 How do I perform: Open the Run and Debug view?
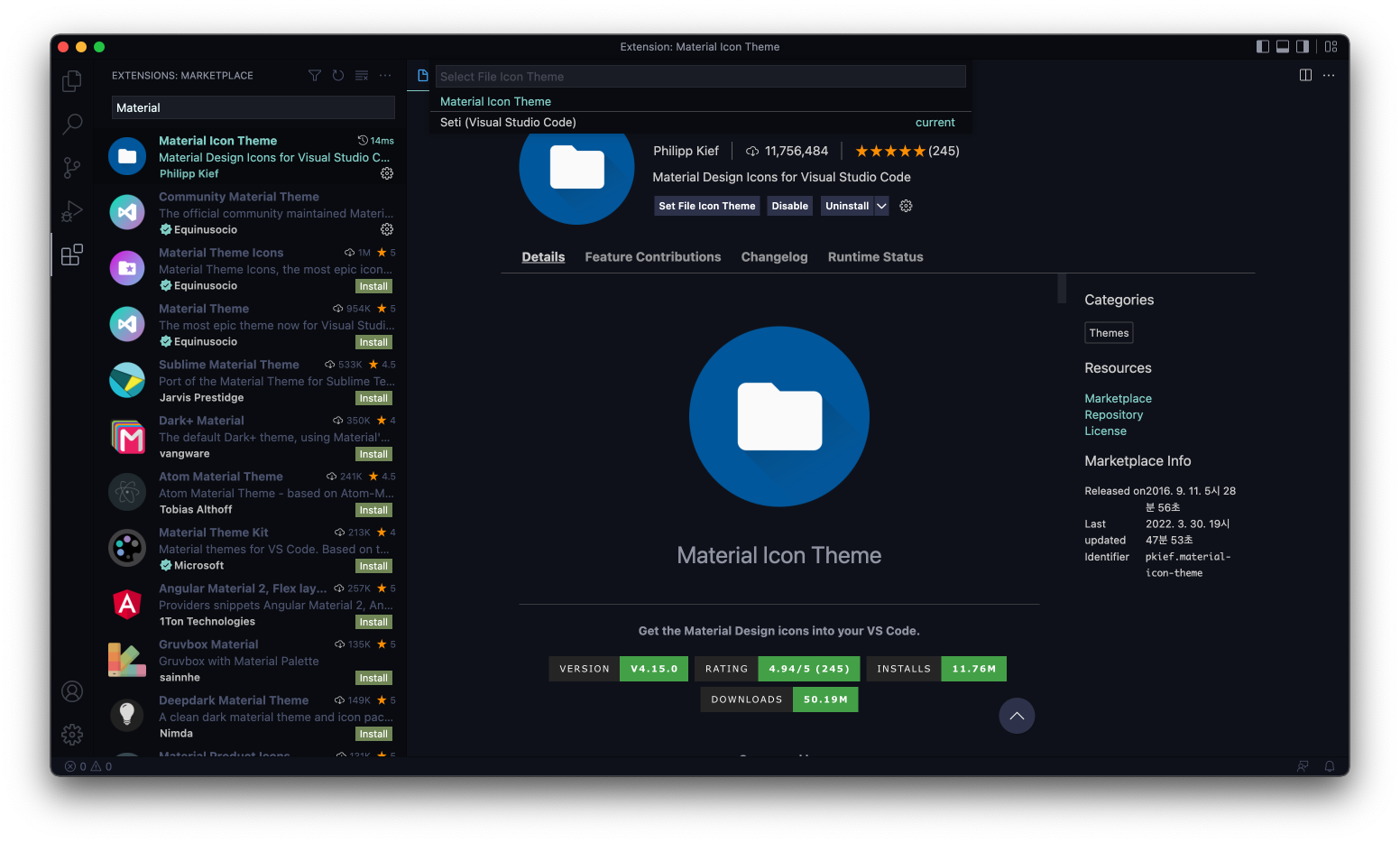click(x=72, y=211)
